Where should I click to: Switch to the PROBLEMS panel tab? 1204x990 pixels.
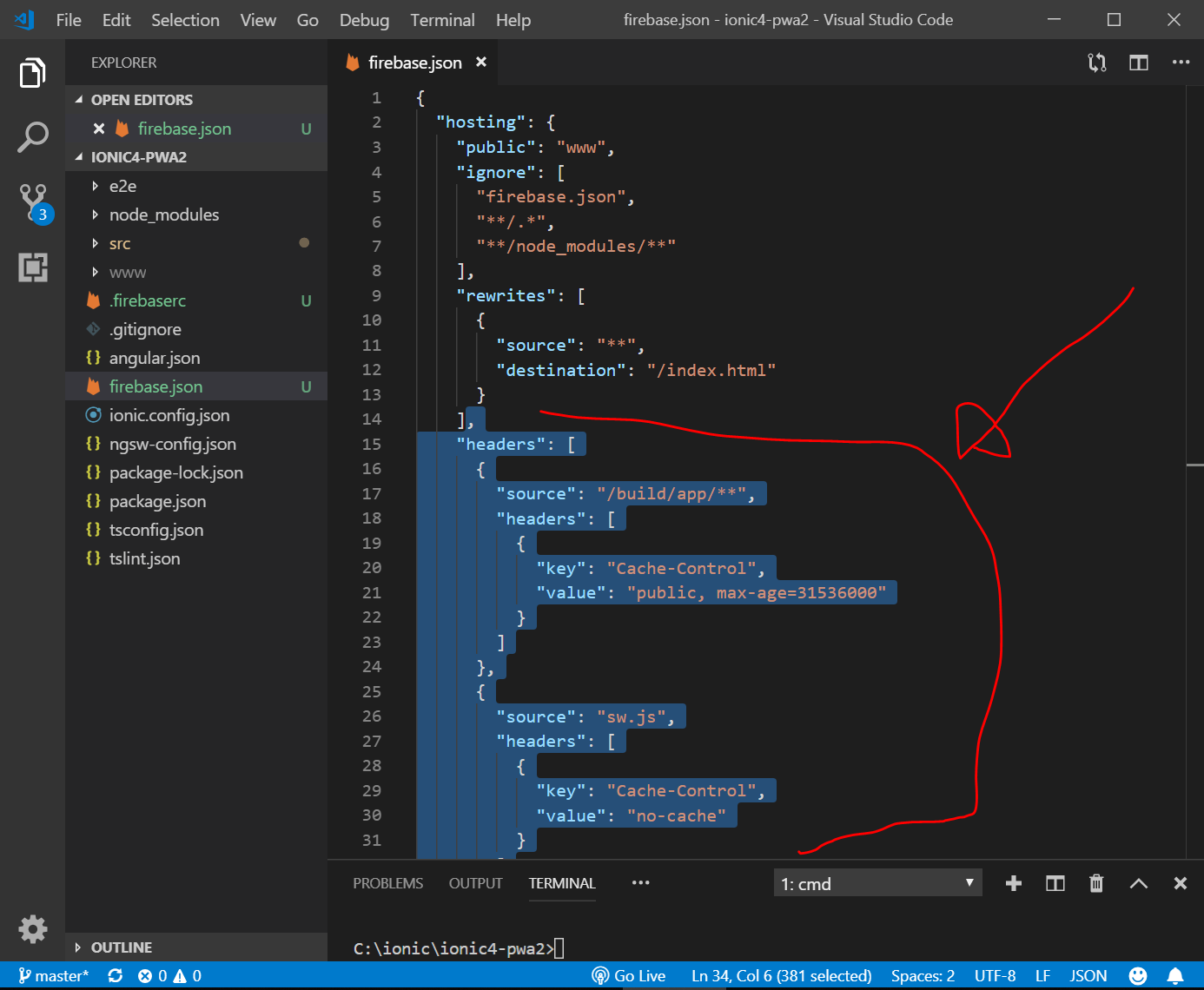tap(387, 883)
